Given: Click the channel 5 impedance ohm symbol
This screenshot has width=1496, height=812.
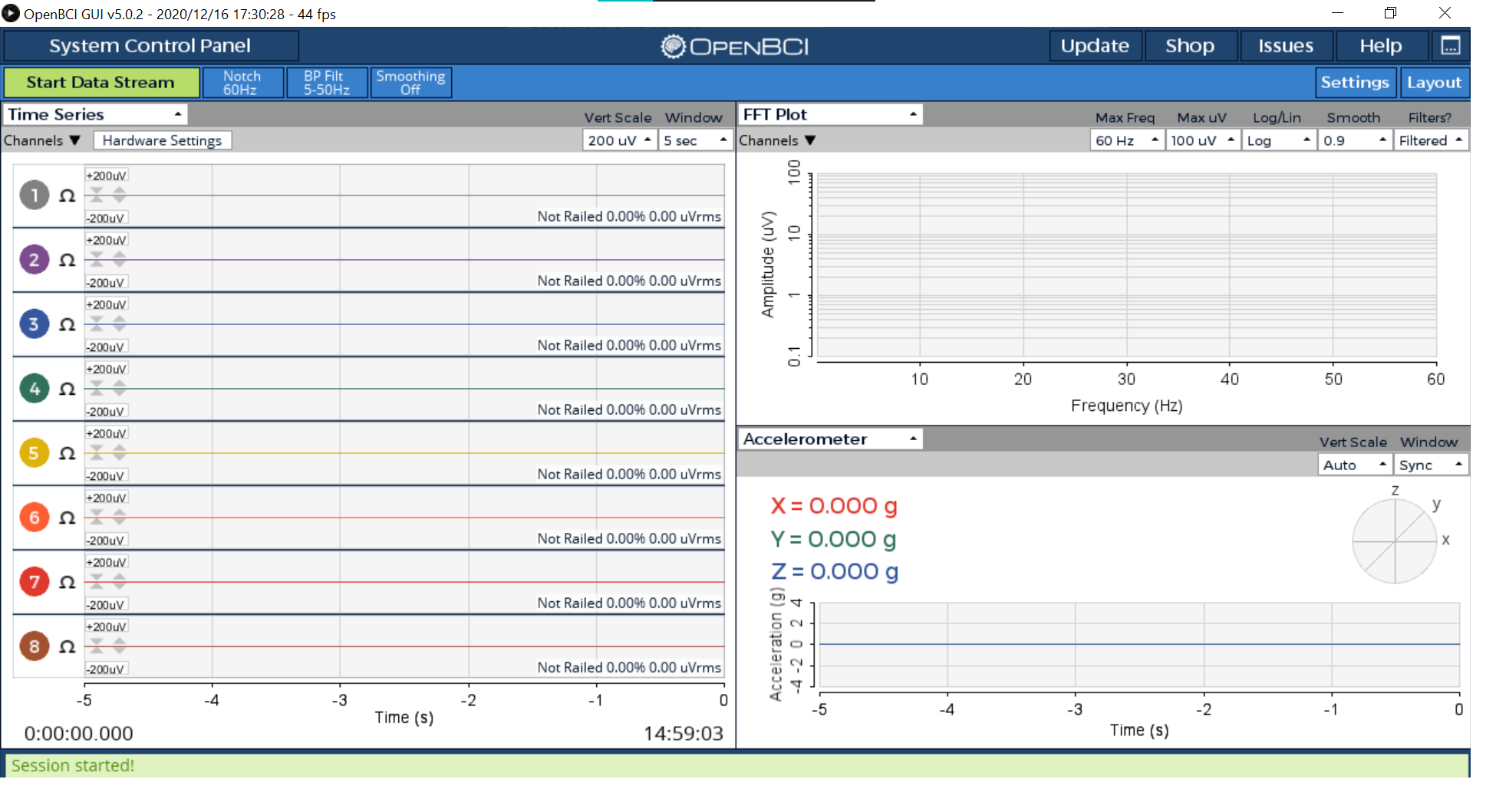Looking at the screenshot, I should (68, 453).
